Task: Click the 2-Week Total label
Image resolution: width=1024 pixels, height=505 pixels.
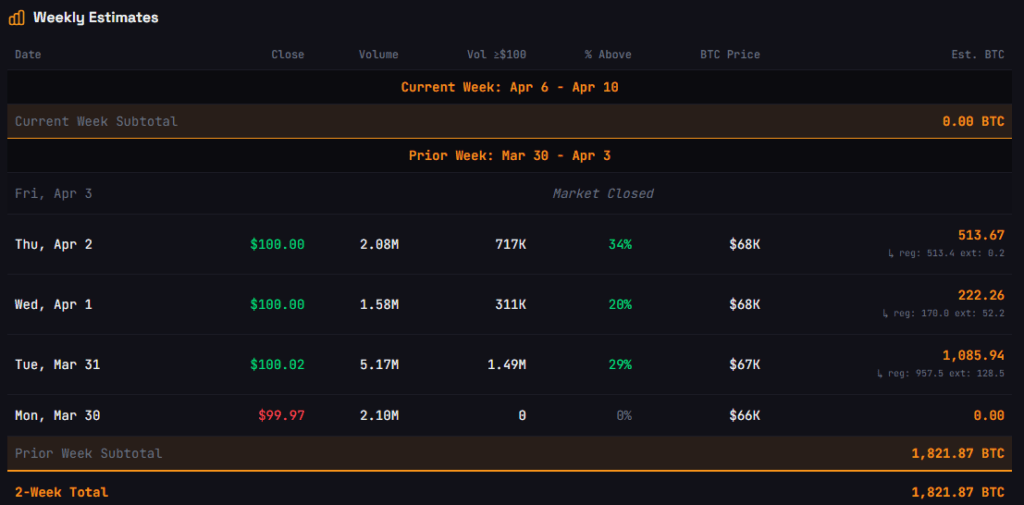Action: pos(61,492)
